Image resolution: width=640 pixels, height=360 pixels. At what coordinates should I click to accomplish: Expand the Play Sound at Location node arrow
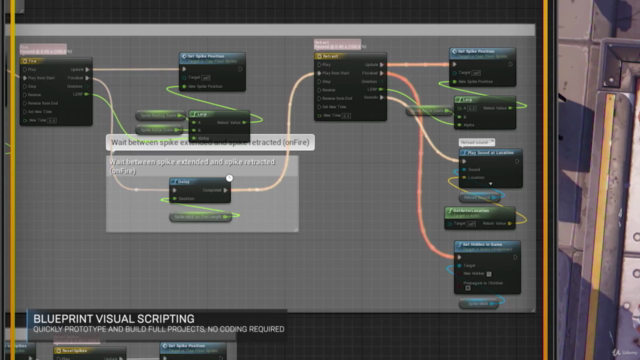coord(491,184)
